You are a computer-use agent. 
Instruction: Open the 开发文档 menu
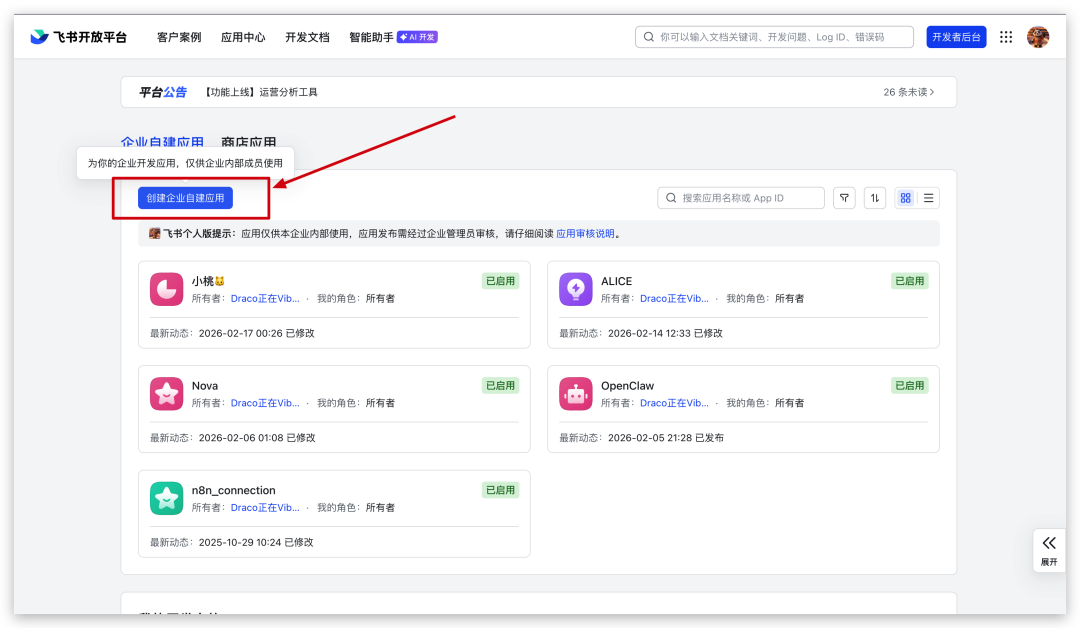point(307,37)
